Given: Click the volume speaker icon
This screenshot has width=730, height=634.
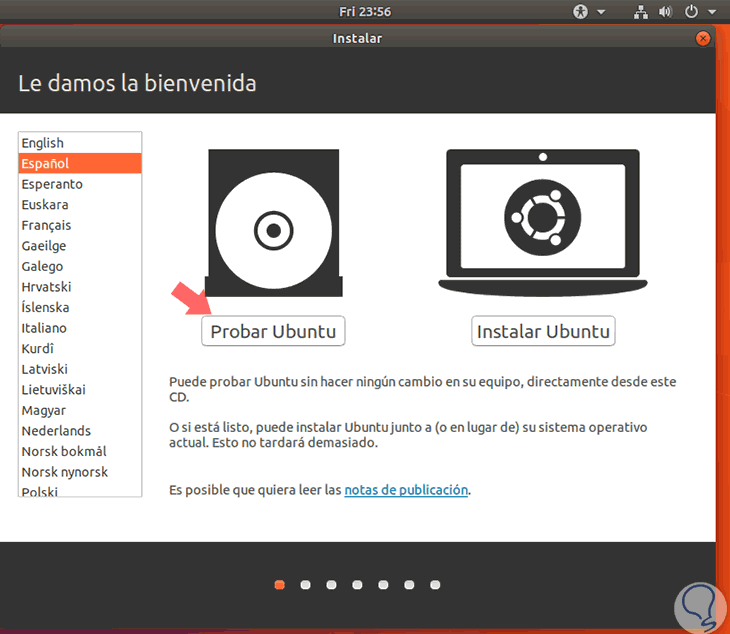Looking at the screenshot, I should [x=665, y=12].
